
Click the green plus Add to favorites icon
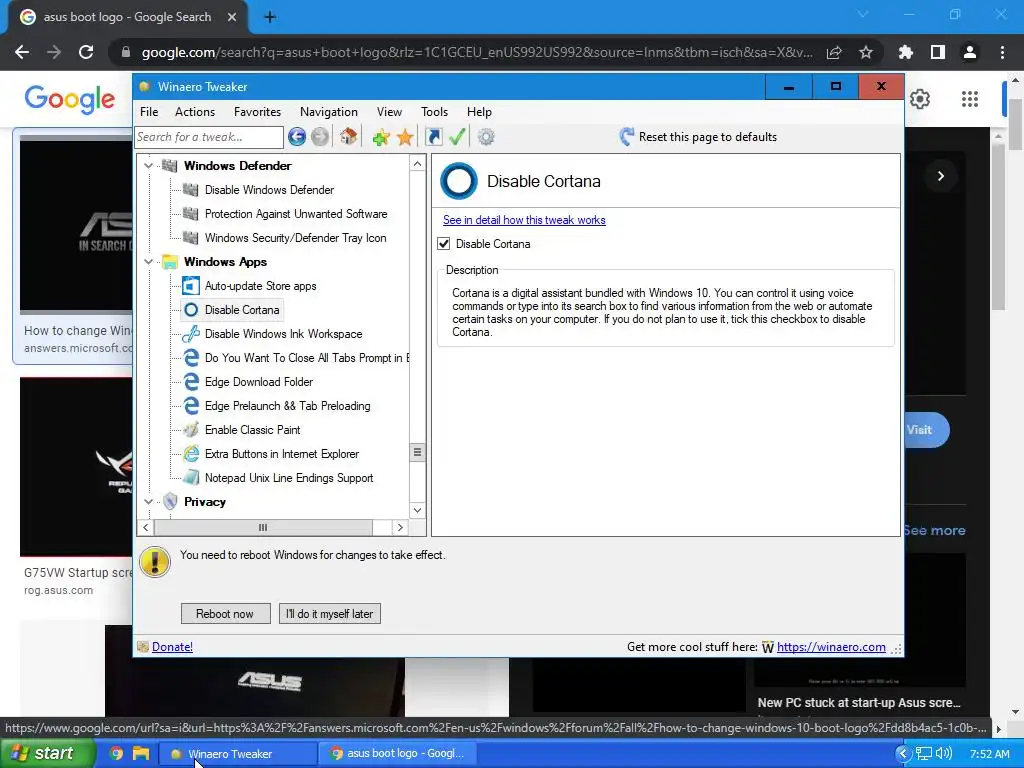tap(381, 137)
